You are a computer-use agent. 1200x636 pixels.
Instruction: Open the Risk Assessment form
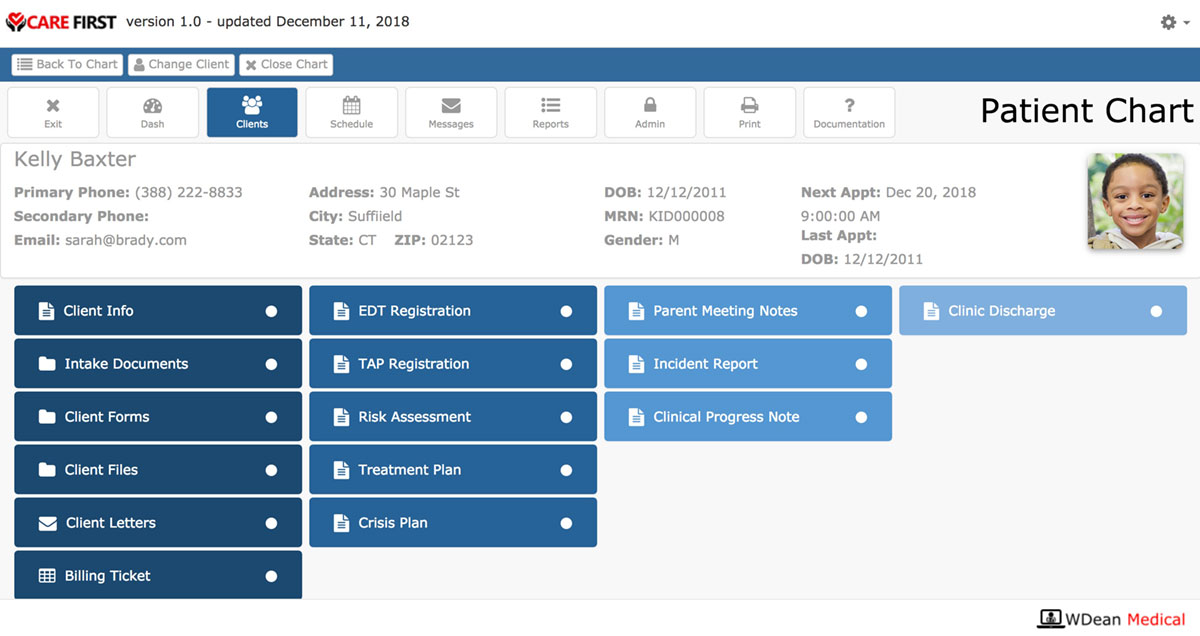453,417
